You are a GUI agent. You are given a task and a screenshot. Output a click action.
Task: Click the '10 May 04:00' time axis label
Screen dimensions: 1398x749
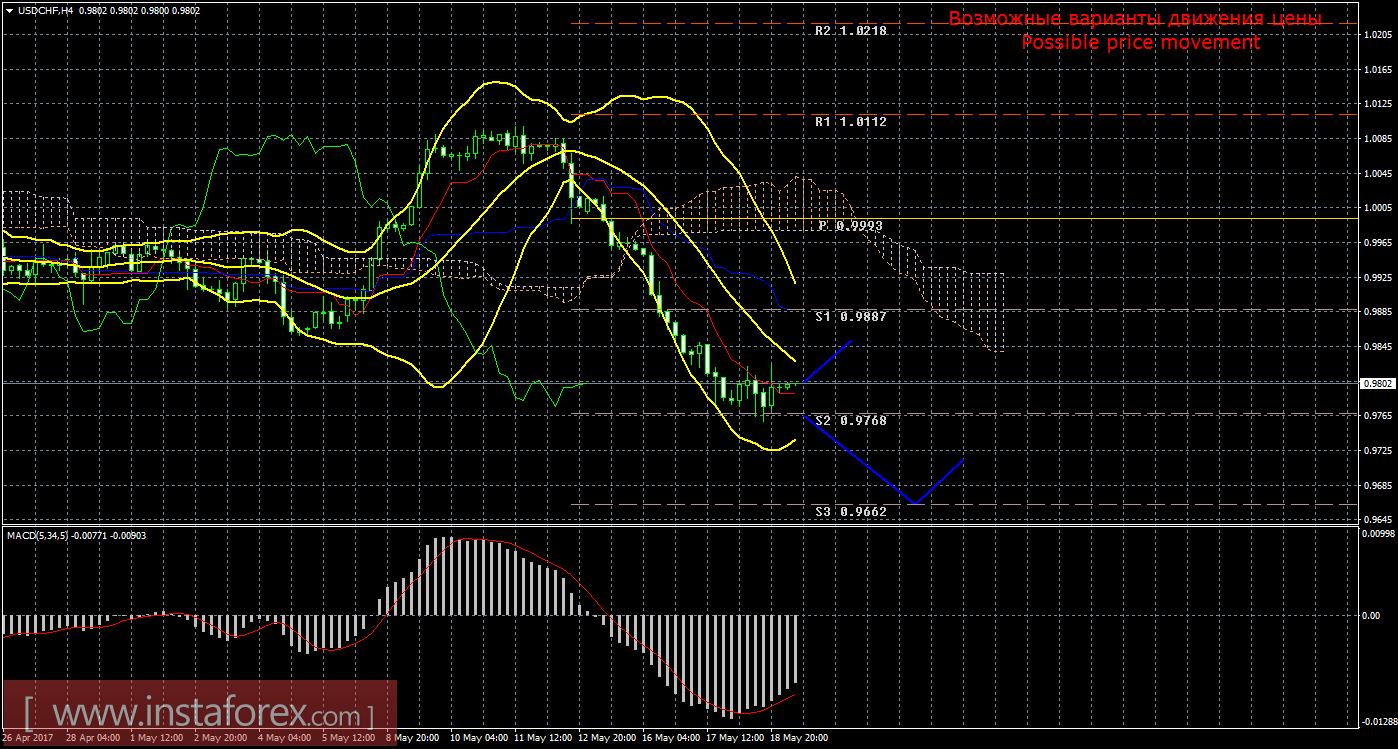(480, 739)
